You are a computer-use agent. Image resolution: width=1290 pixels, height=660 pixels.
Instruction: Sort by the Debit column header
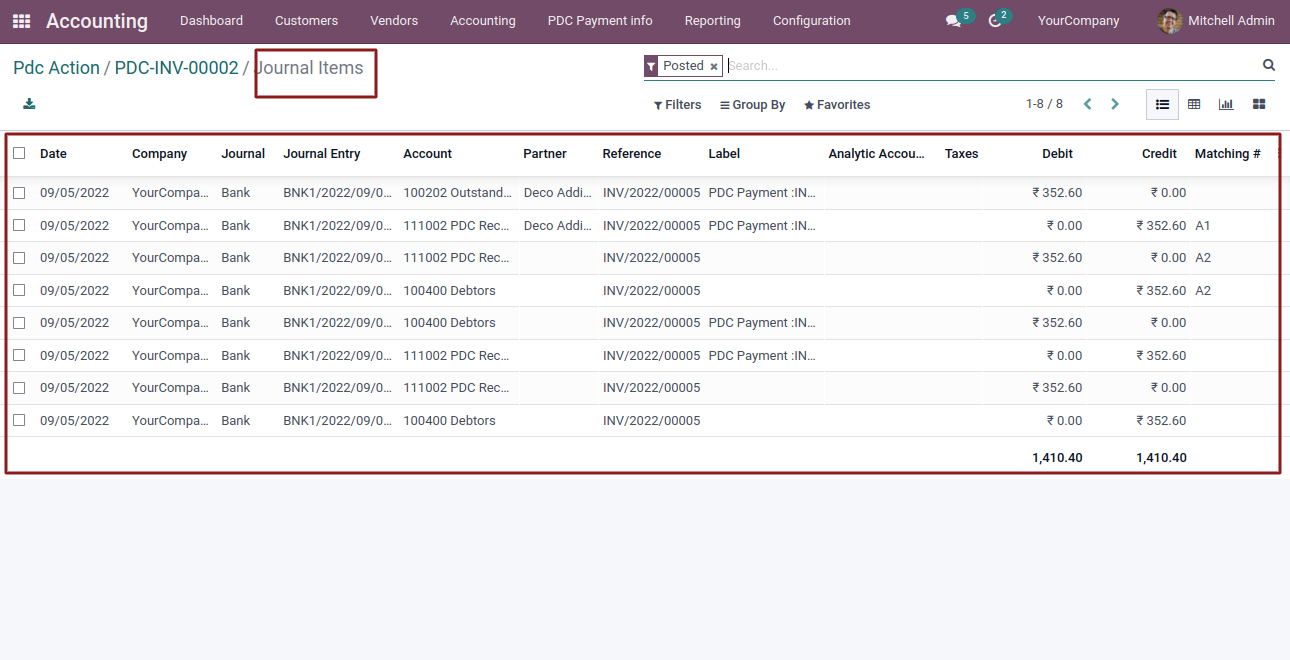pos(1057,154)
